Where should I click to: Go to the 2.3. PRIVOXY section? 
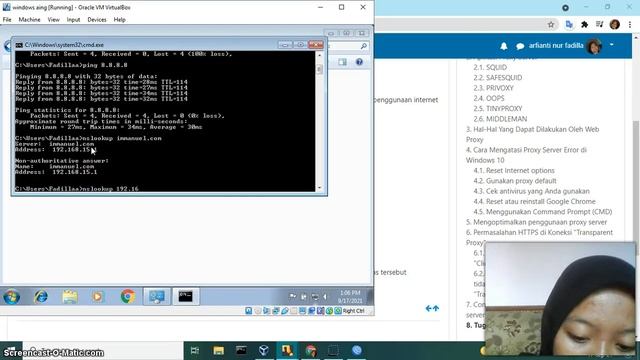click(493, 88)
